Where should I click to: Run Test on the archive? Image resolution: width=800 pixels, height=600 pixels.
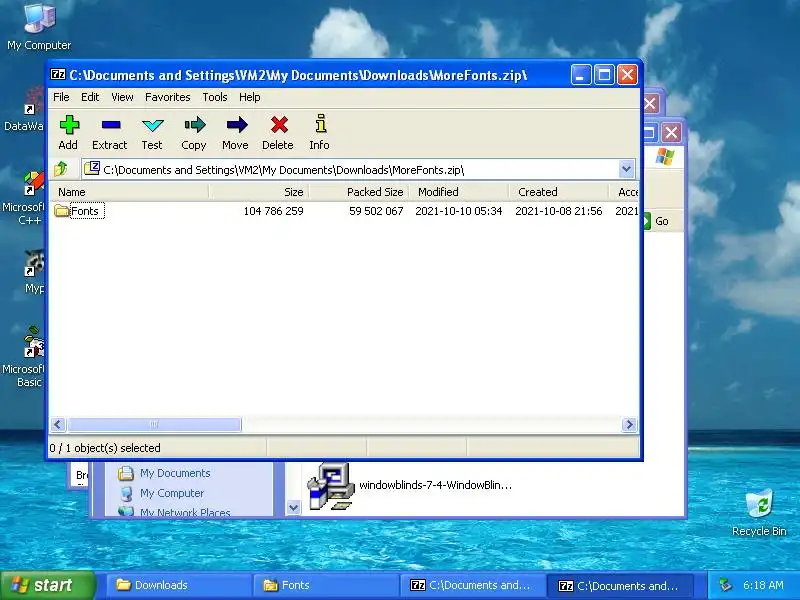pos(152,132)
